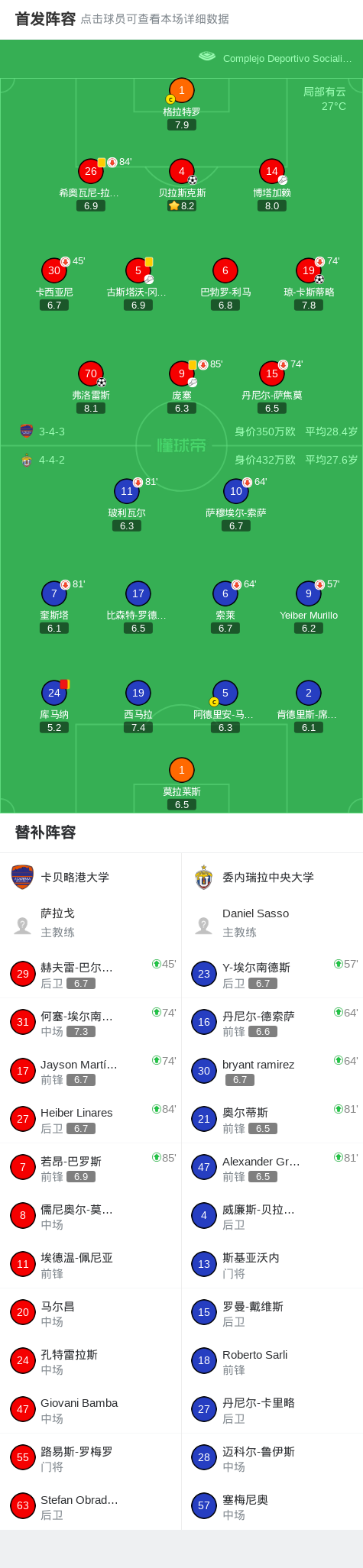Screen dimensions: 363x1568
Task: Tap player 博塔加赖 number 14 badge
Action: coord(272,171)
